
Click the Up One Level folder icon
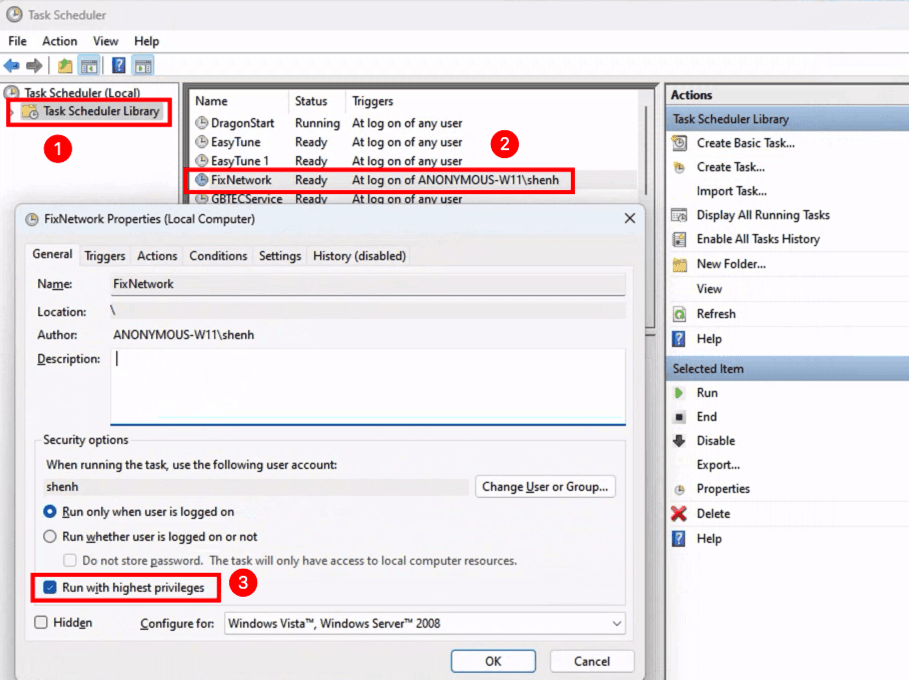coord(65,66)
